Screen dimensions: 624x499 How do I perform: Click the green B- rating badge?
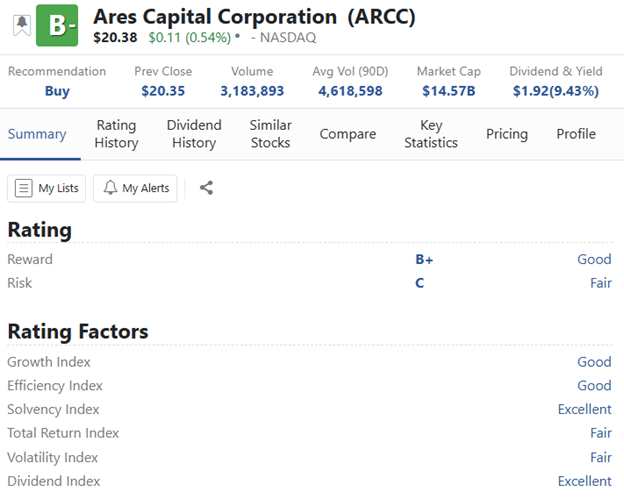pyautogui.click(x=57, y=26)
